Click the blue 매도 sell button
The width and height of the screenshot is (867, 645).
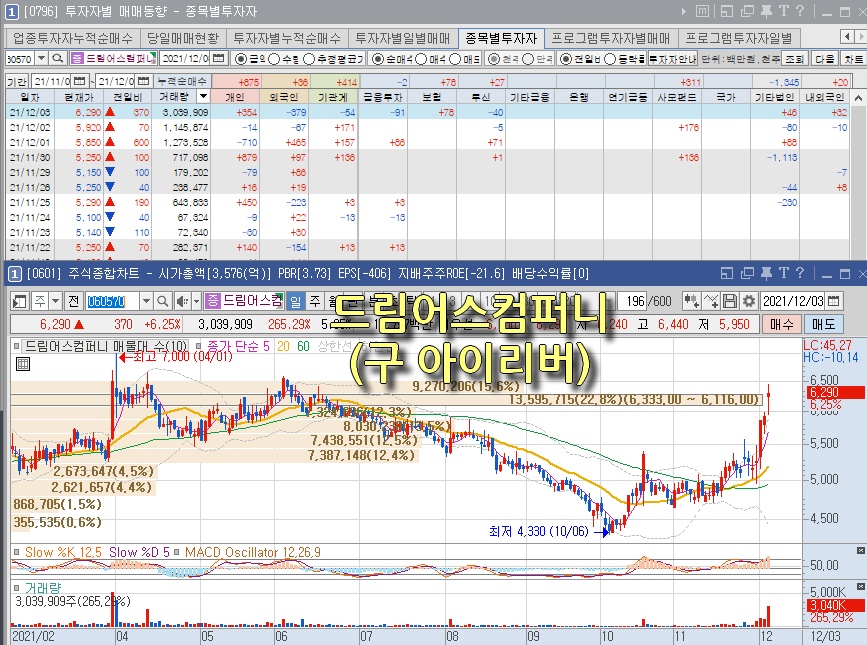[823, 324]
